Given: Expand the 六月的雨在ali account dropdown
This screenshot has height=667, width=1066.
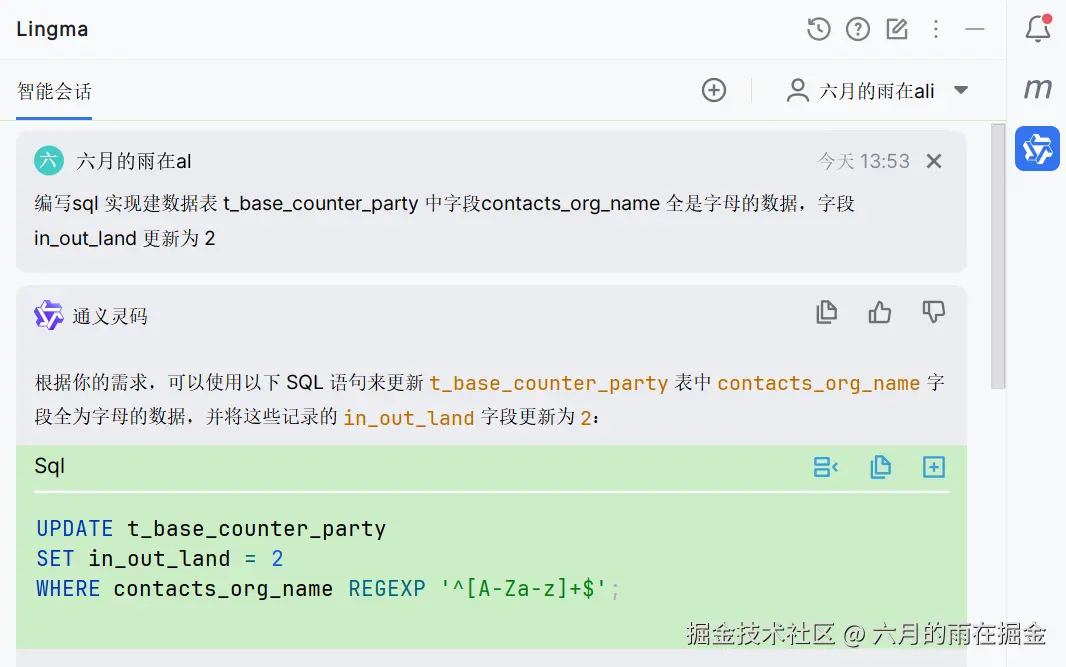Looking at the screenshot, I should tap(961, 90).
